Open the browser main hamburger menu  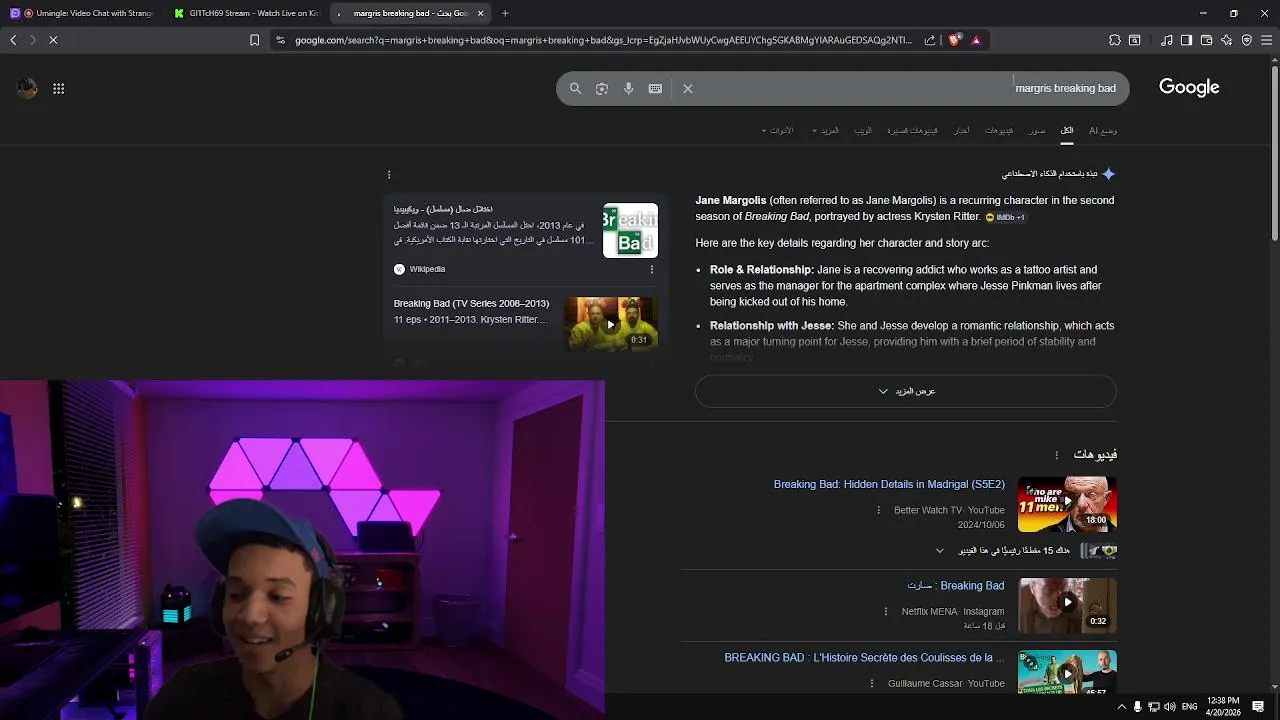click(x=1267, y=40)
